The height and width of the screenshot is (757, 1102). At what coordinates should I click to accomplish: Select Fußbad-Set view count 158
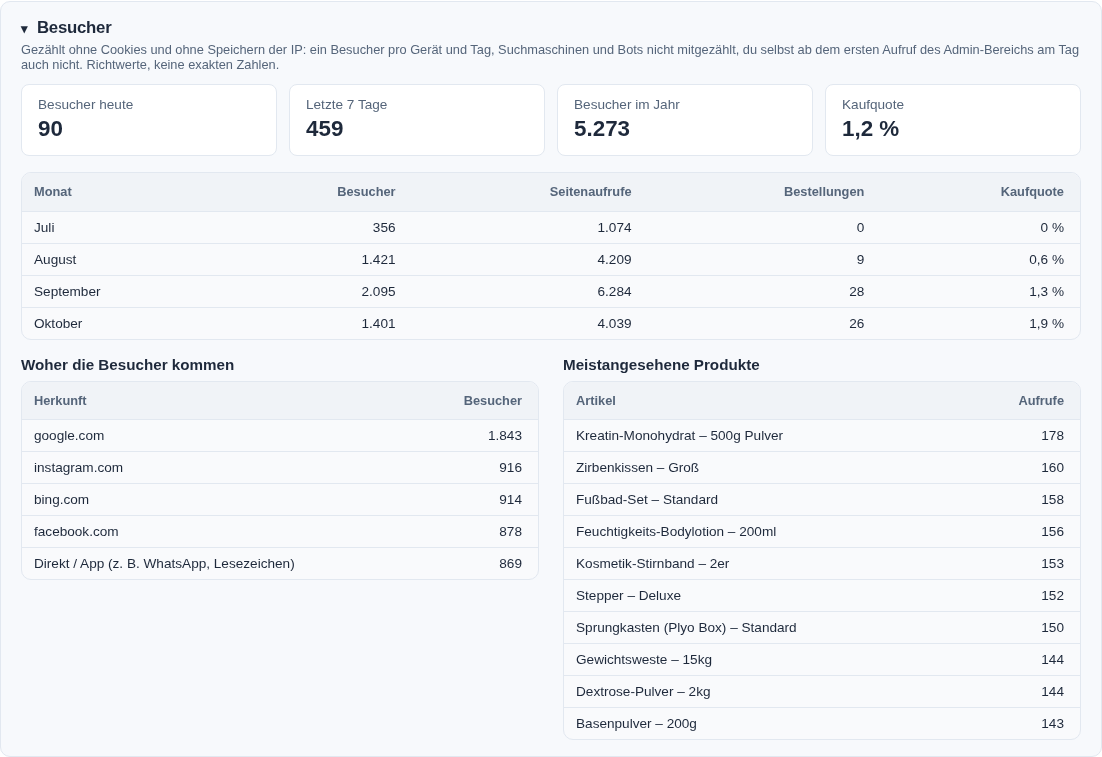coord(1052,500)
